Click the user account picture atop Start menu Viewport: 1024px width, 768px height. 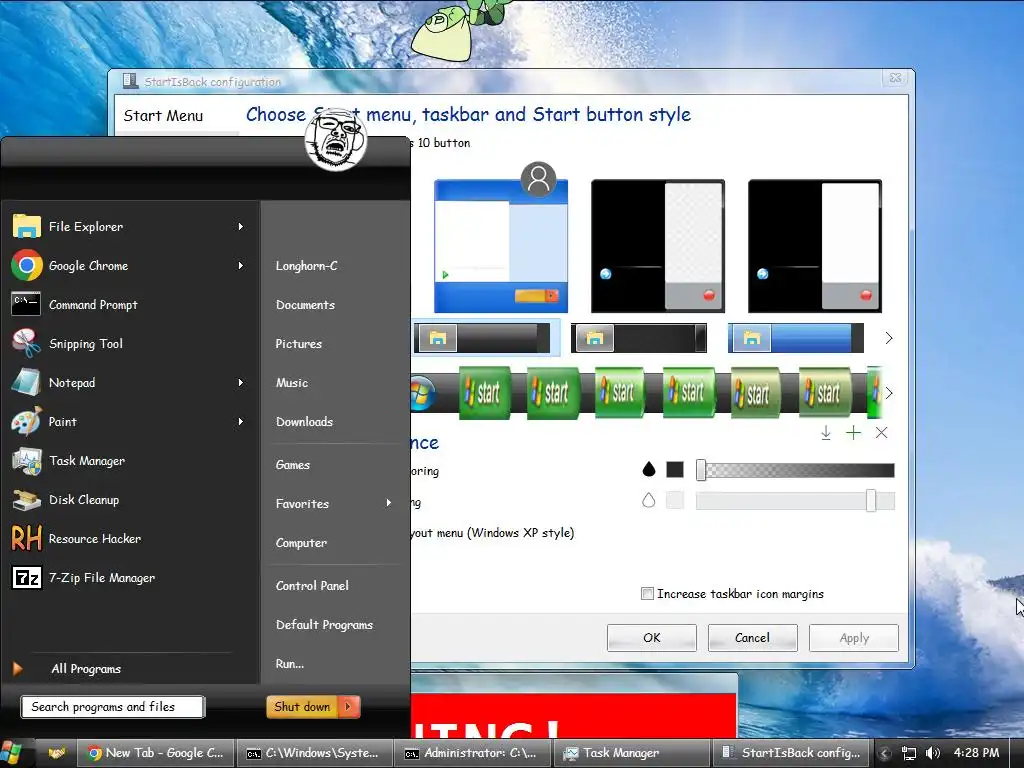pos(336,138)
